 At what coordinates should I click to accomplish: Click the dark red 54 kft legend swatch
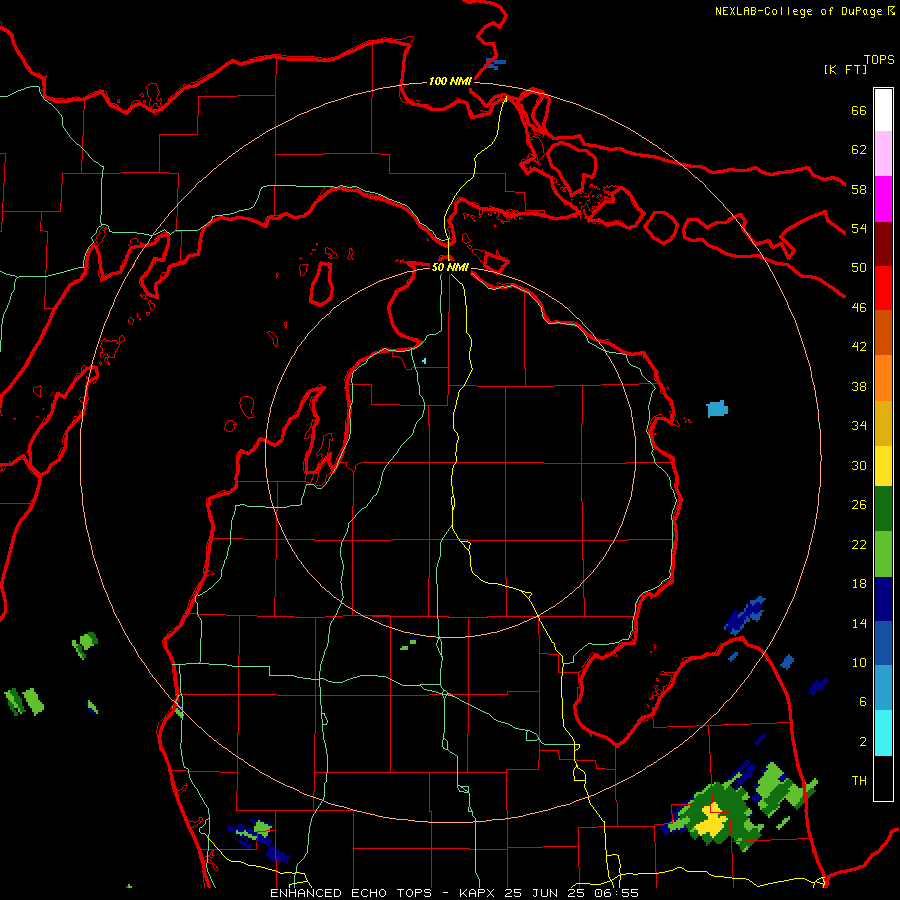[883, 244]
